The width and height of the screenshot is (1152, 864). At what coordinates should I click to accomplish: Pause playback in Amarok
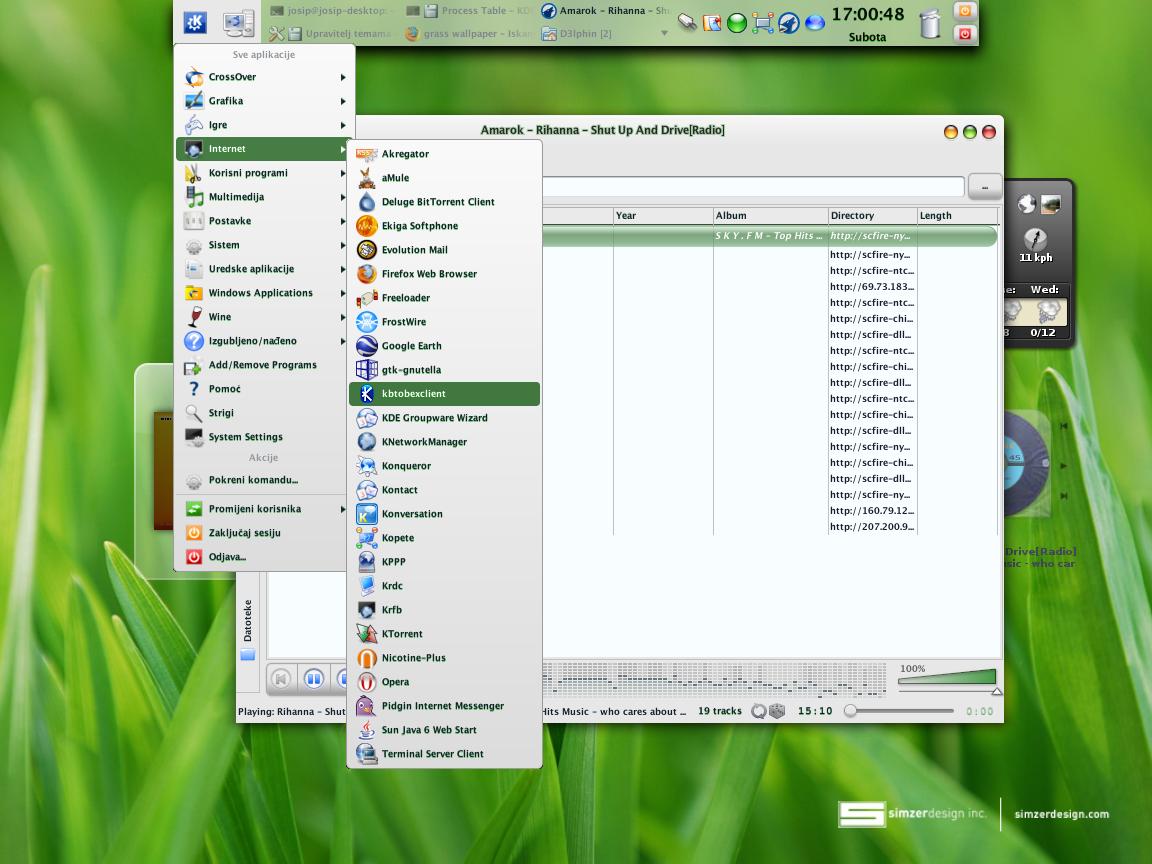tap(314, 679)
